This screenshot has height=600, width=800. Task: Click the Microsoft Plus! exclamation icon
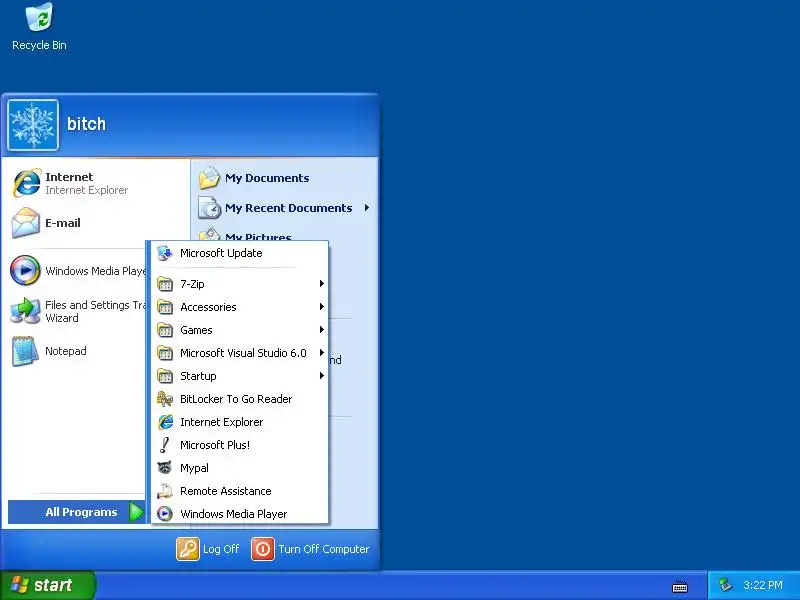click(164, 445)
